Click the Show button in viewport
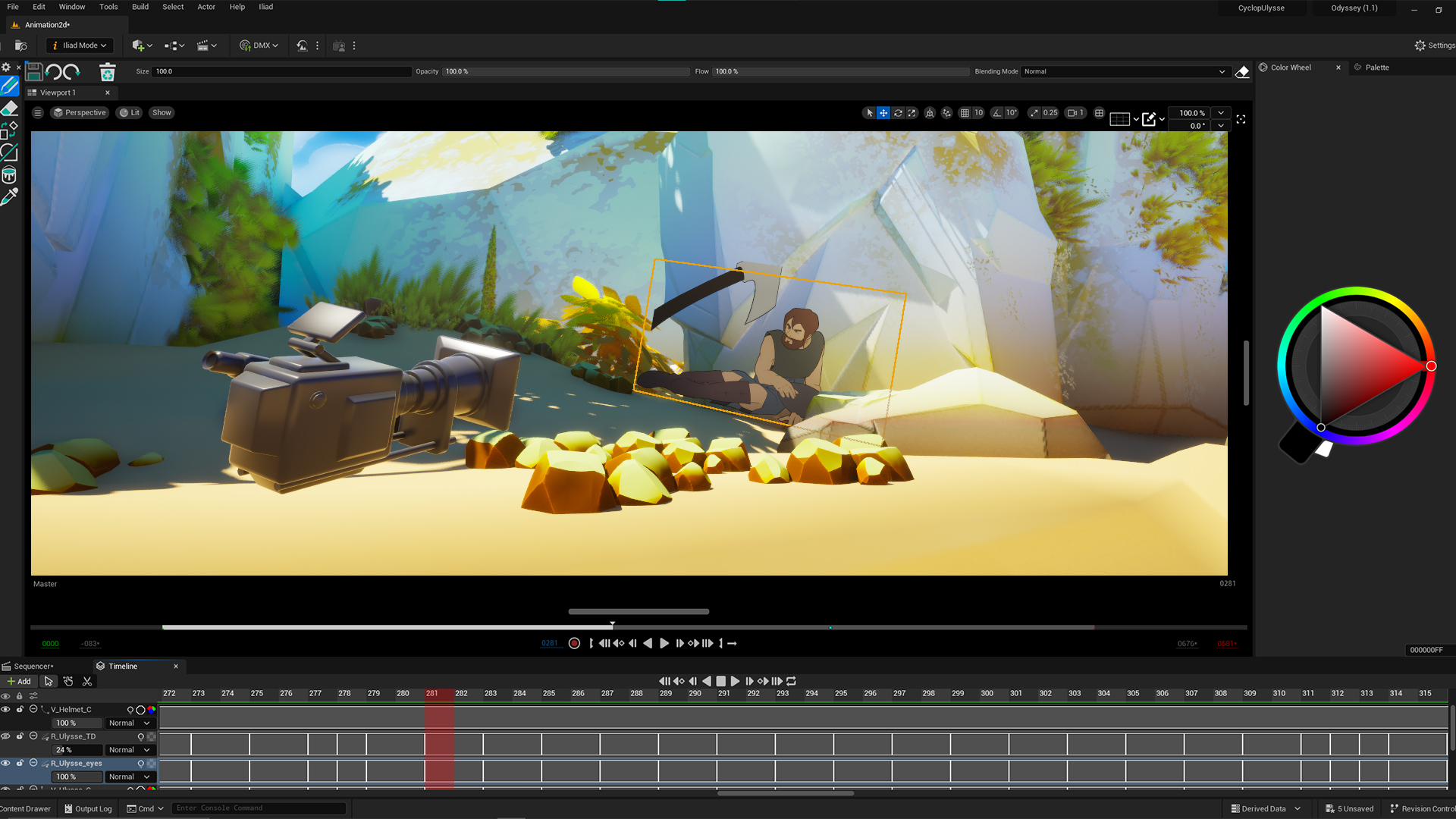The image size is (1456, 819). (162, 113)
